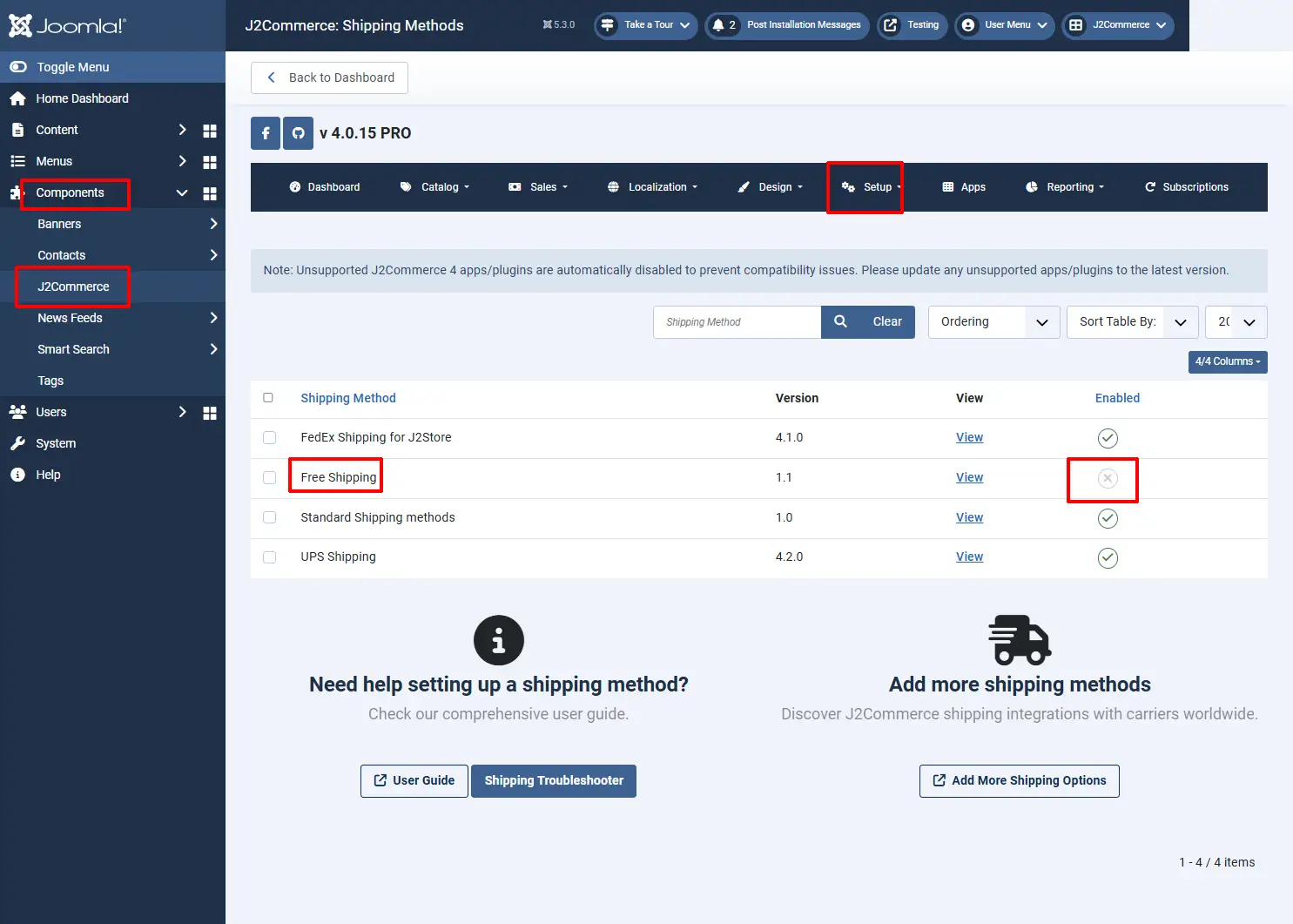
Task: Open Menus dashboard grid icon
Action: pyautogui.click(x=210, y=162)
